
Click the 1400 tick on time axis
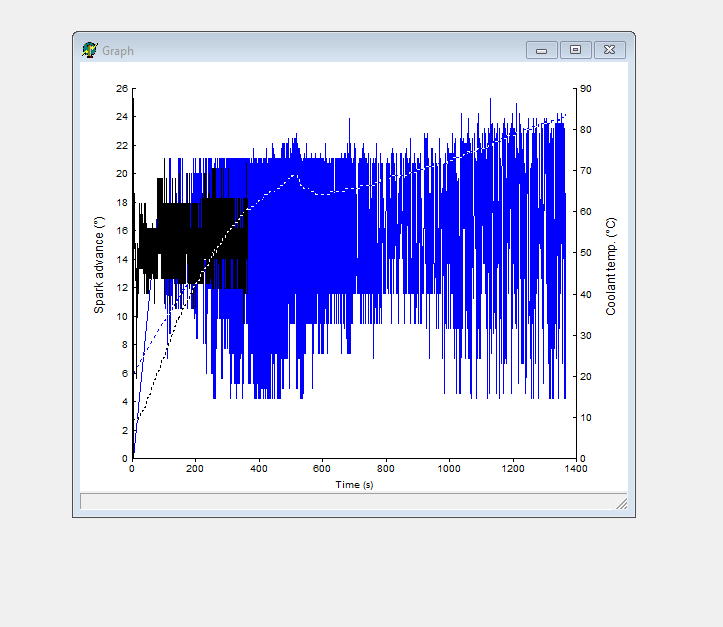coord(576,469)
